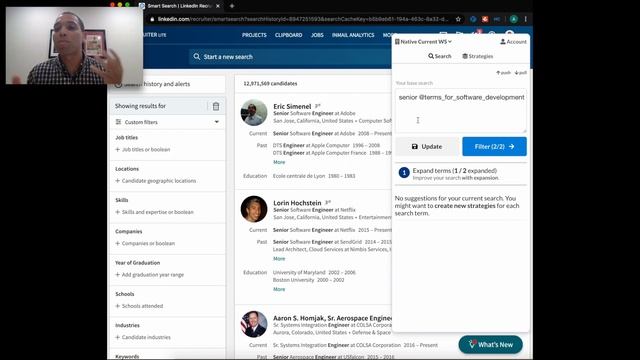640x360 pixels.
Task: Open the What's New widget
Action: coord(491,345)
